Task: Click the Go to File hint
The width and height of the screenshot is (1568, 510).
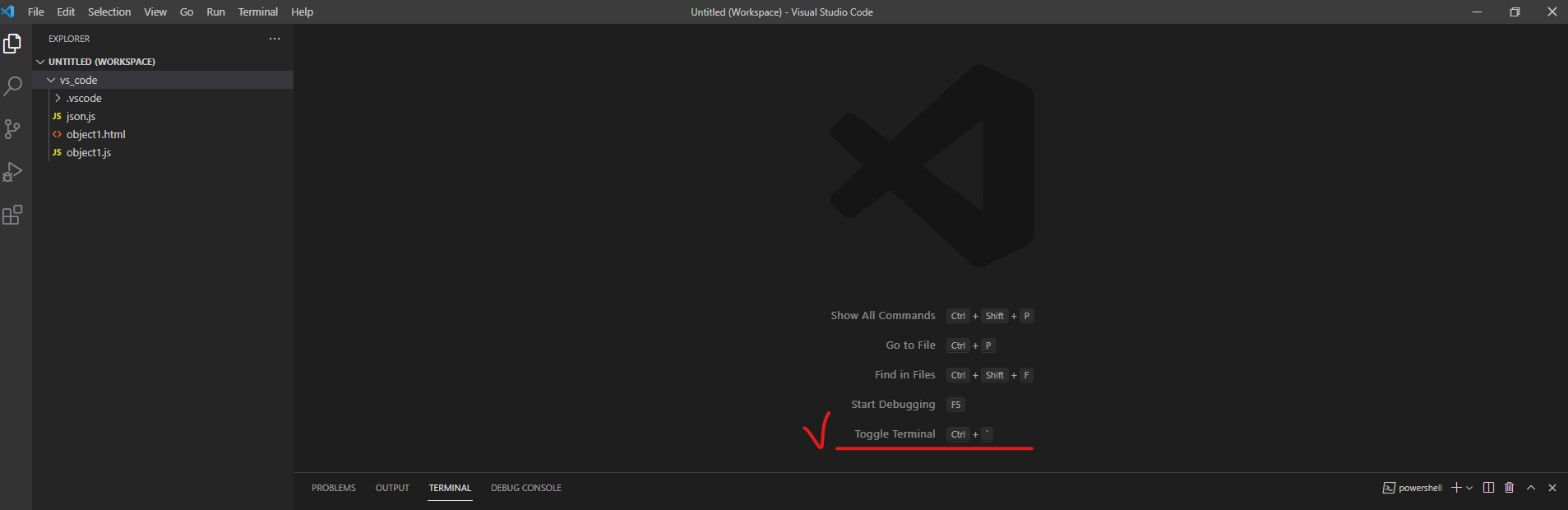Action: (910, 345)
